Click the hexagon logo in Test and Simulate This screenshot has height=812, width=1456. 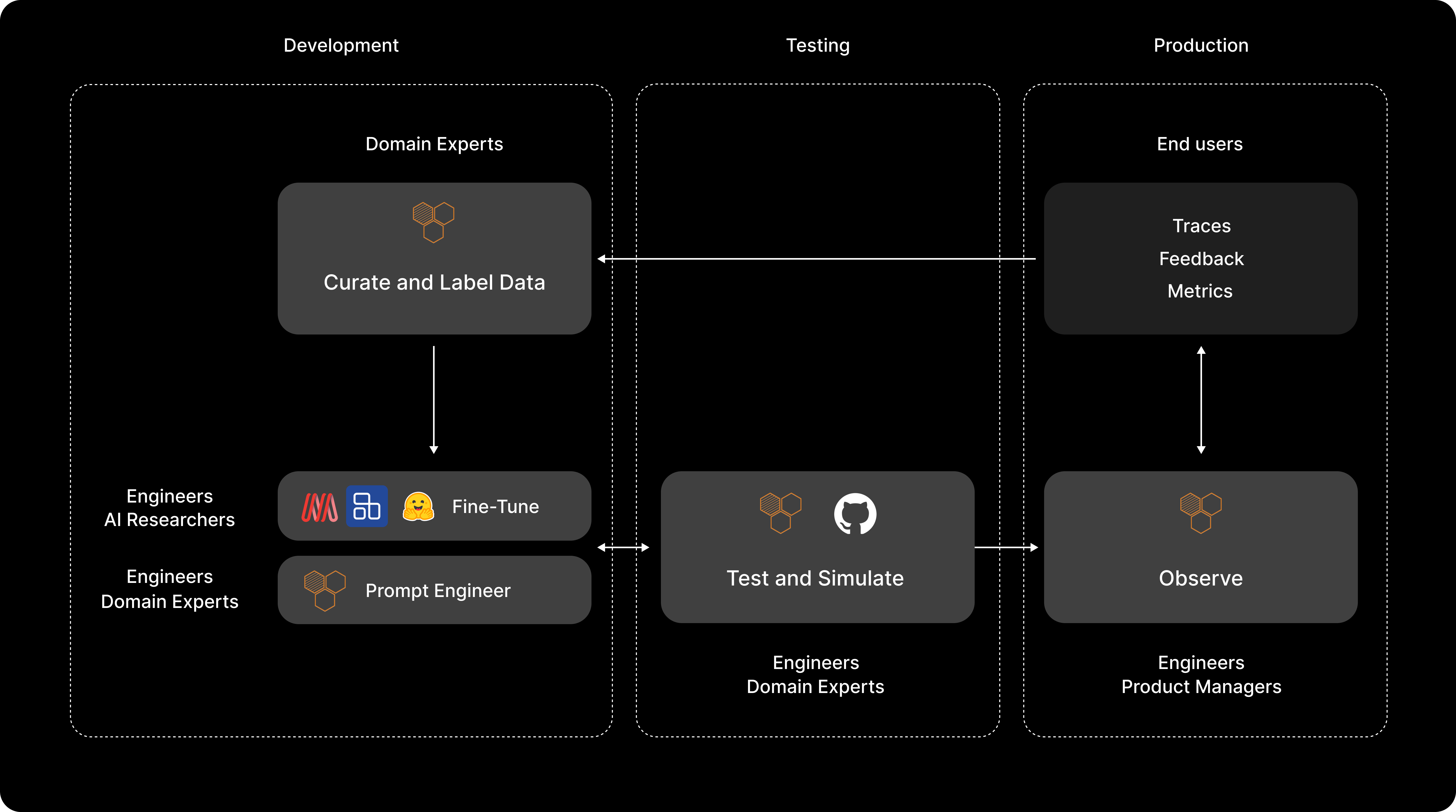tap(780, 513)
